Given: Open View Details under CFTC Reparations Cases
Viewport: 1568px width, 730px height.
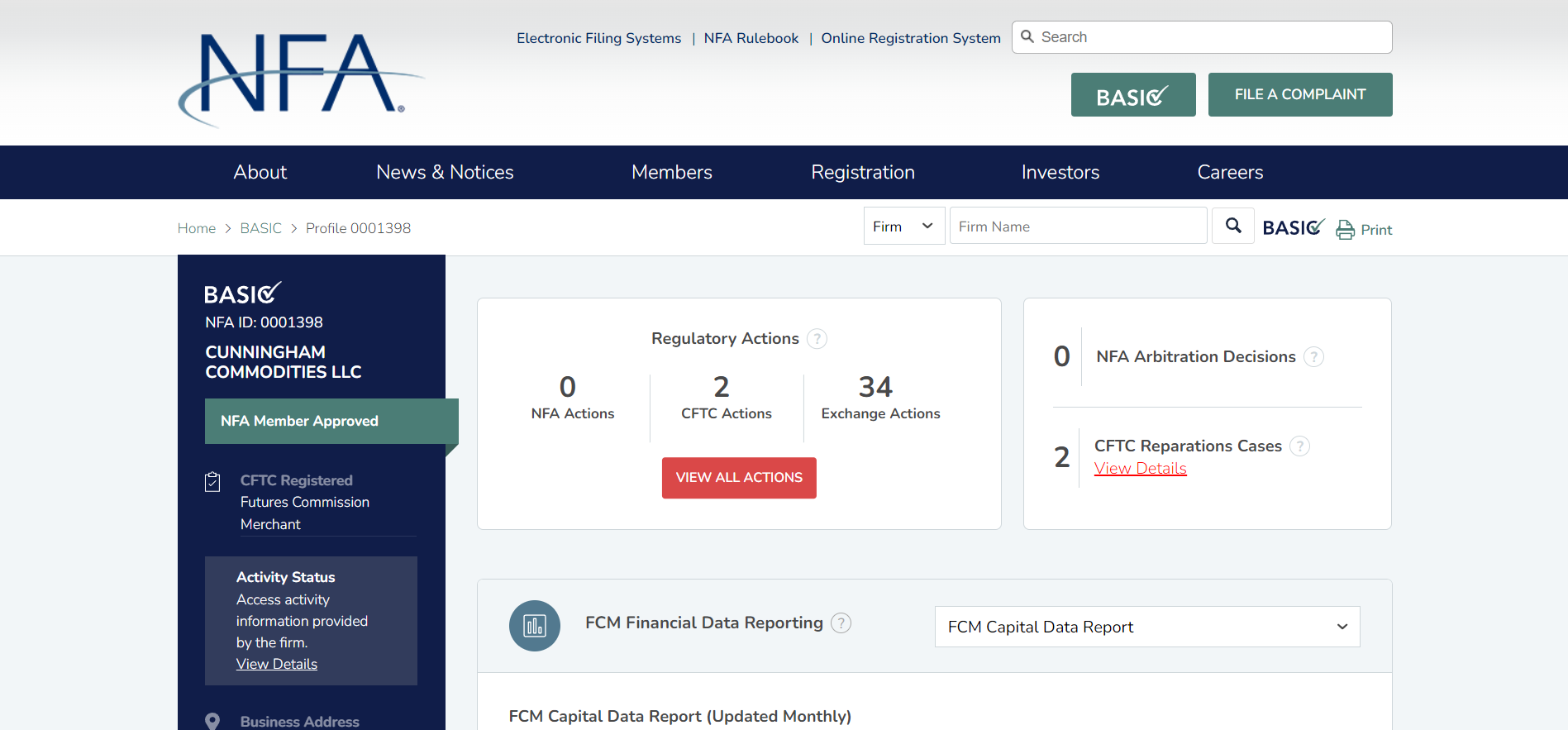Looking at the screenshot, I should 1140,469.
